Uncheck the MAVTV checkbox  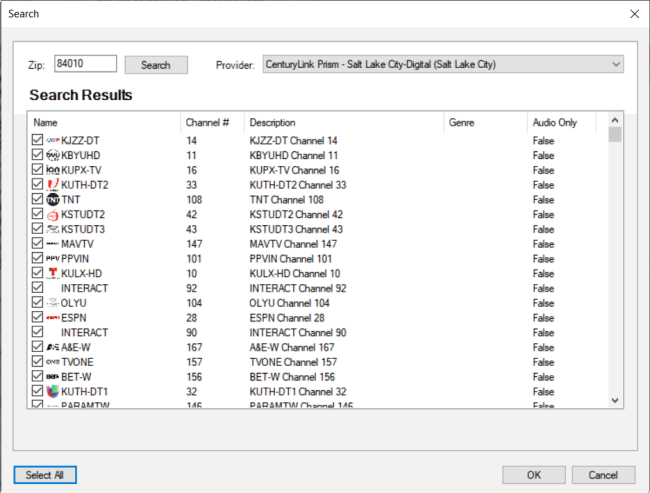pos(37,243)
